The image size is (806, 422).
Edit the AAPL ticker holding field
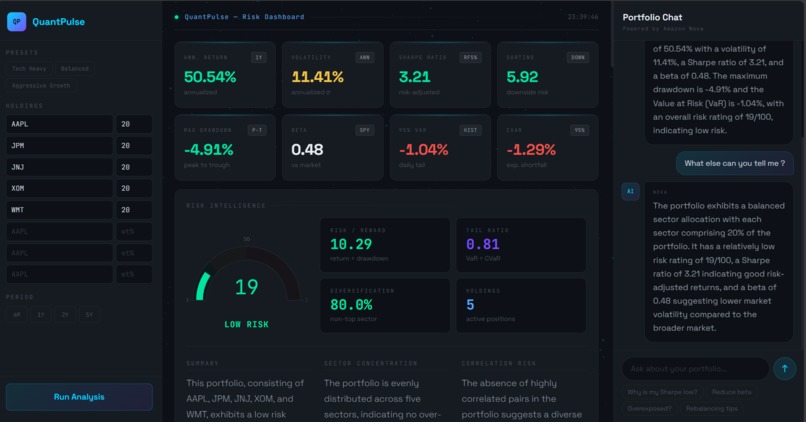pyautogui.click(x=60, y=124)
